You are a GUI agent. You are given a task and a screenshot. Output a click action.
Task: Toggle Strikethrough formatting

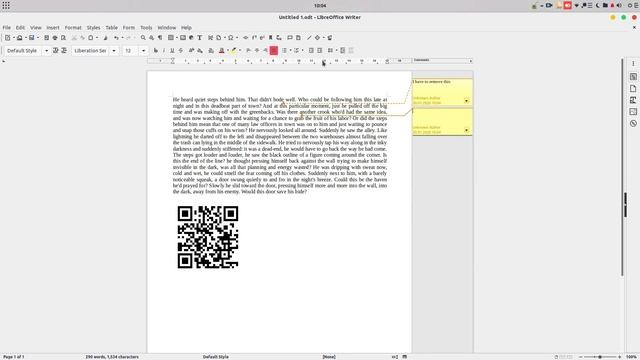click(180, 51)
